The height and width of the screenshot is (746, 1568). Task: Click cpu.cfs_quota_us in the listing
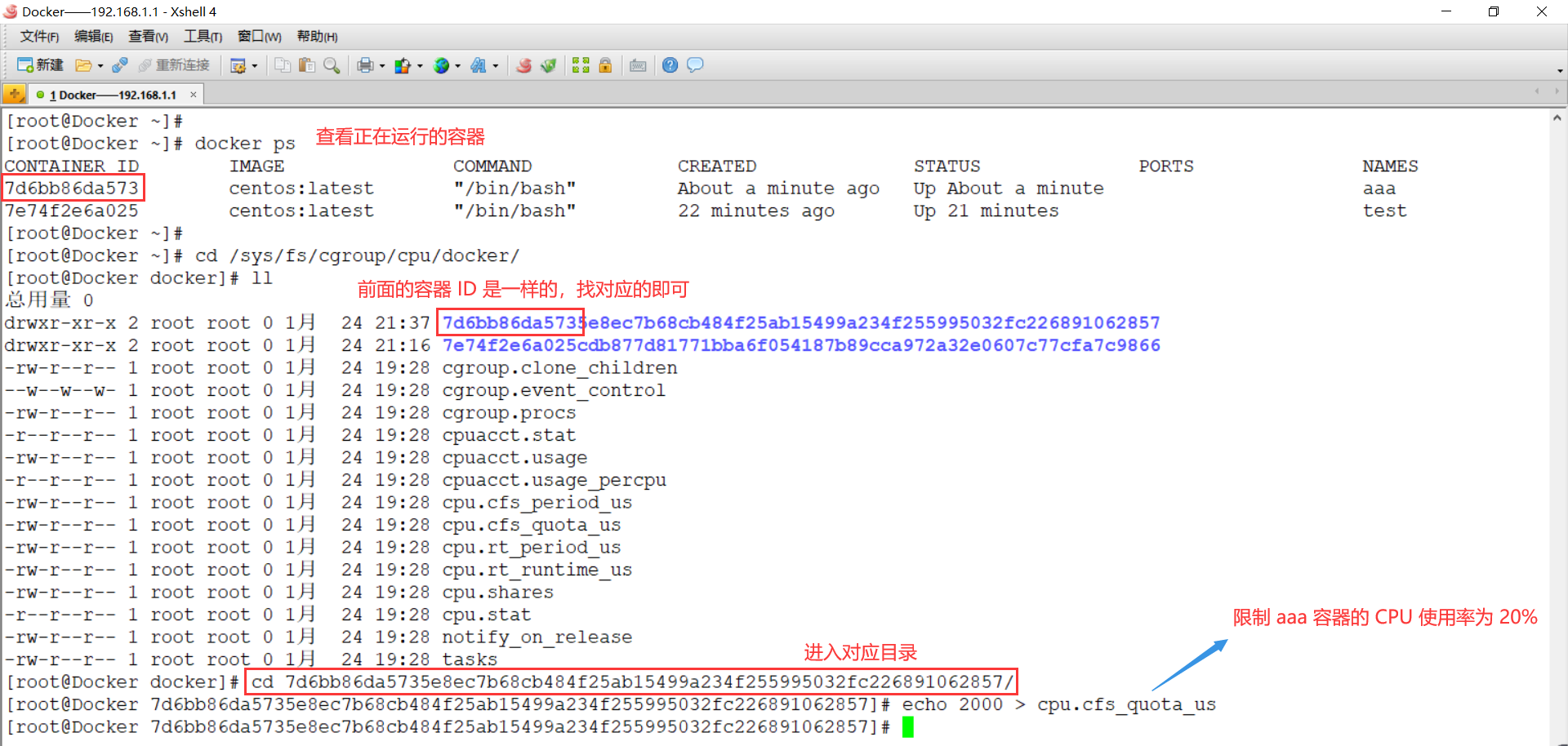click(532, 526)
